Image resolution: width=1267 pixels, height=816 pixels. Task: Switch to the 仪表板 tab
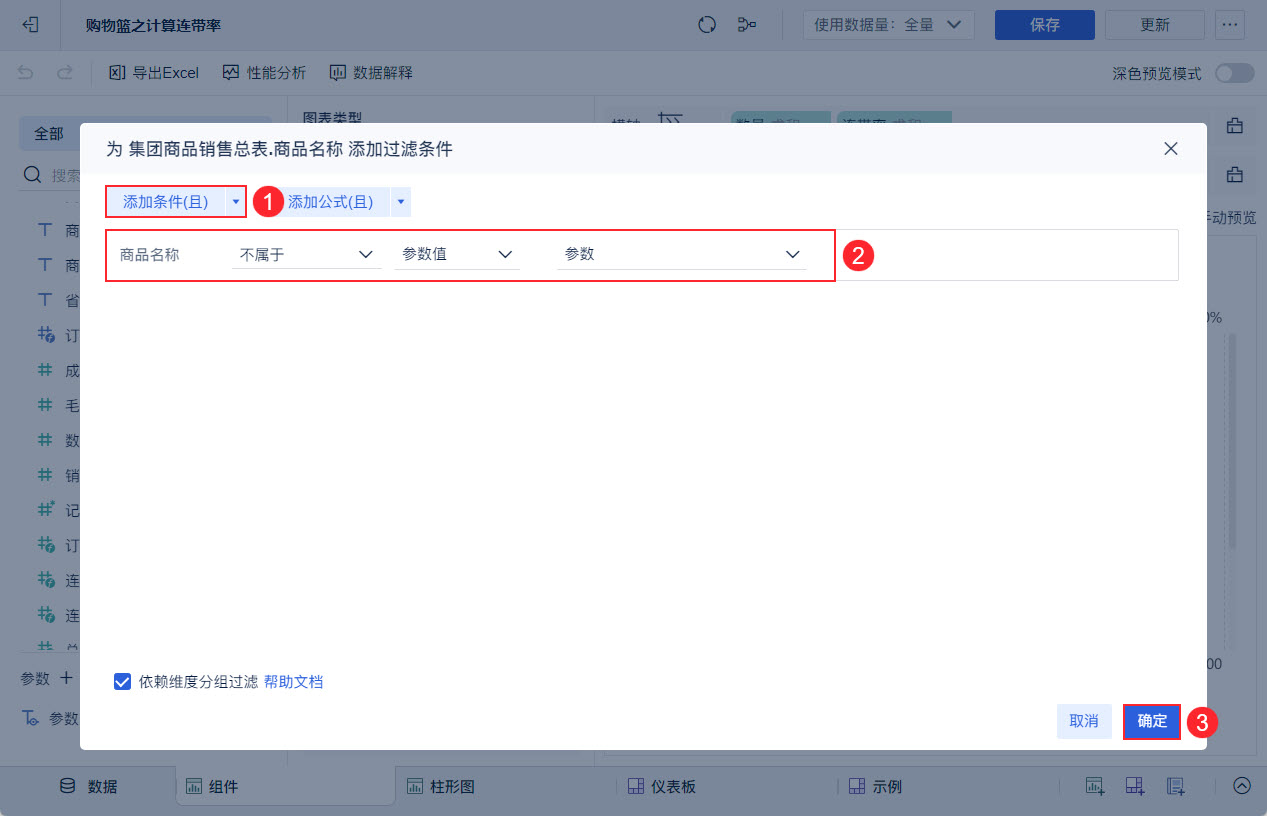point(662,786)
